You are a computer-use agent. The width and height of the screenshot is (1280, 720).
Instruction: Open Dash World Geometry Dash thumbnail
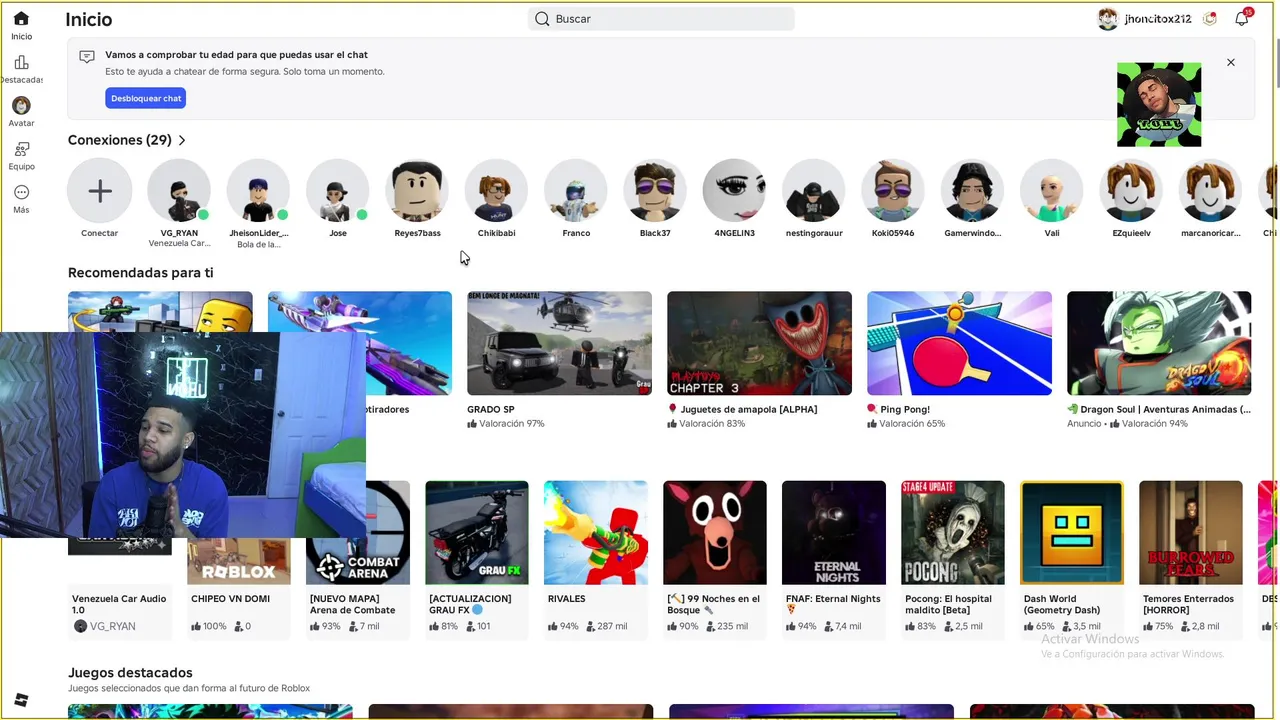click(1072, 532)
